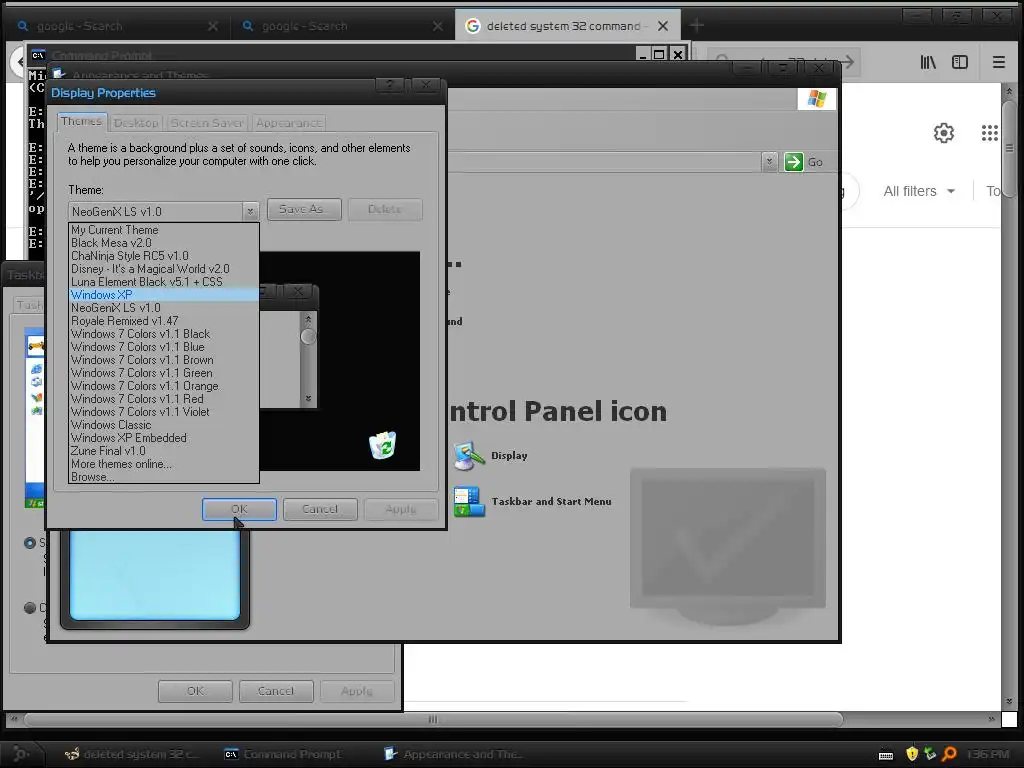Click the Delete theme button
1024x768 pixels.
385,209
